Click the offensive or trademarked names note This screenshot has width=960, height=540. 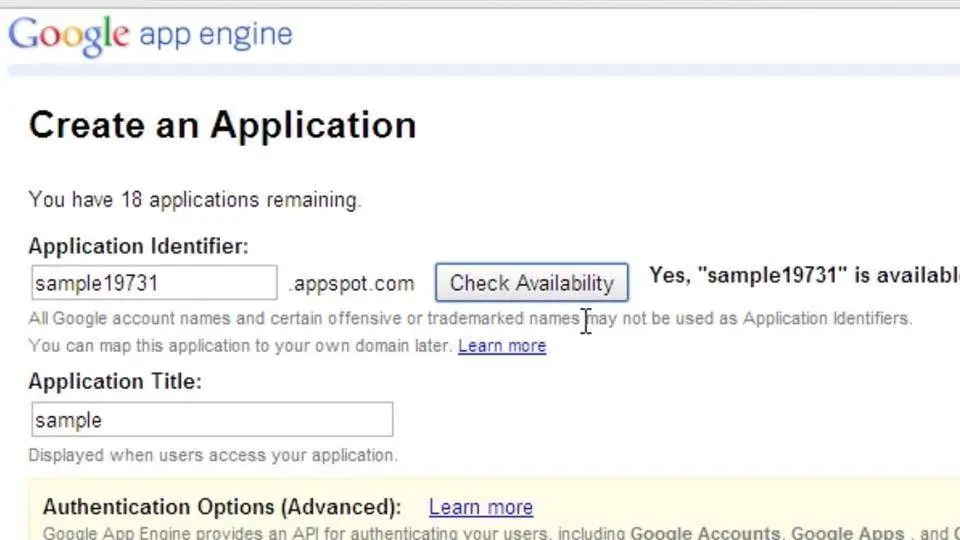click(470, 319)
